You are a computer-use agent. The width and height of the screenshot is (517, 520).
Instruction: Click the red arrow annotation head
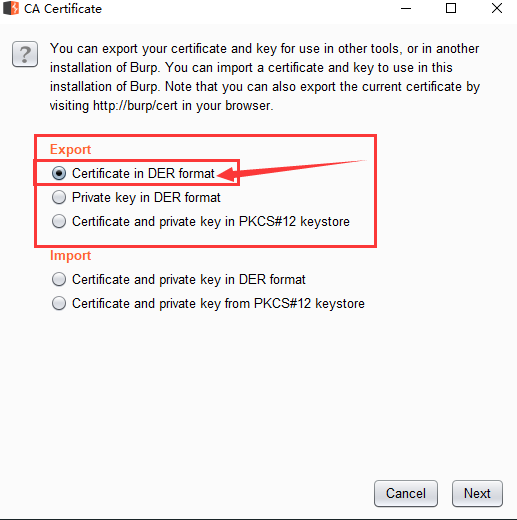point(227,174)
